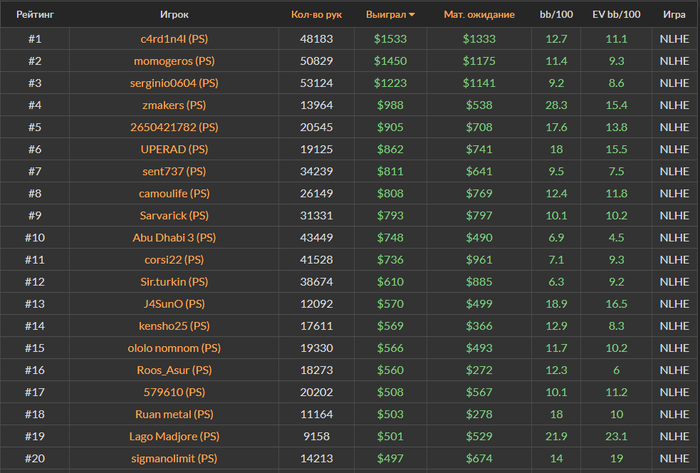Sort by Мат. ожидание column header
The image size is (700, 473).
tap(479, 15)
